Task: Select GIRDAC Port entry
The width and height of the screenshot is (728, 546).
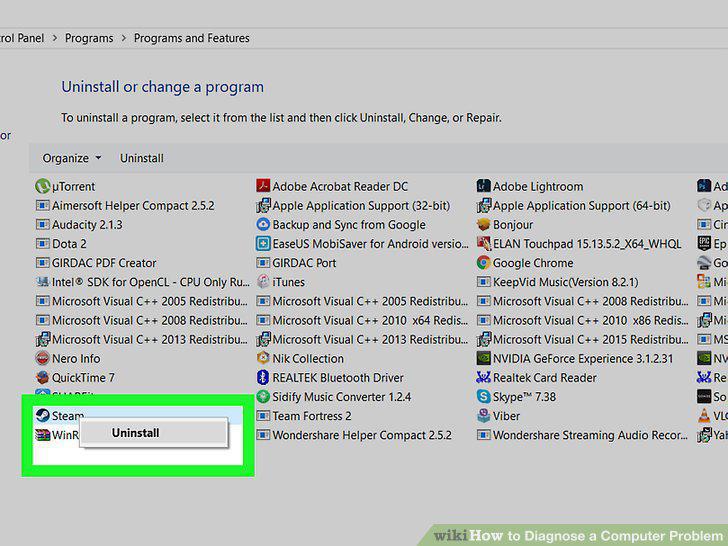Action: click(x=296, y=263)
